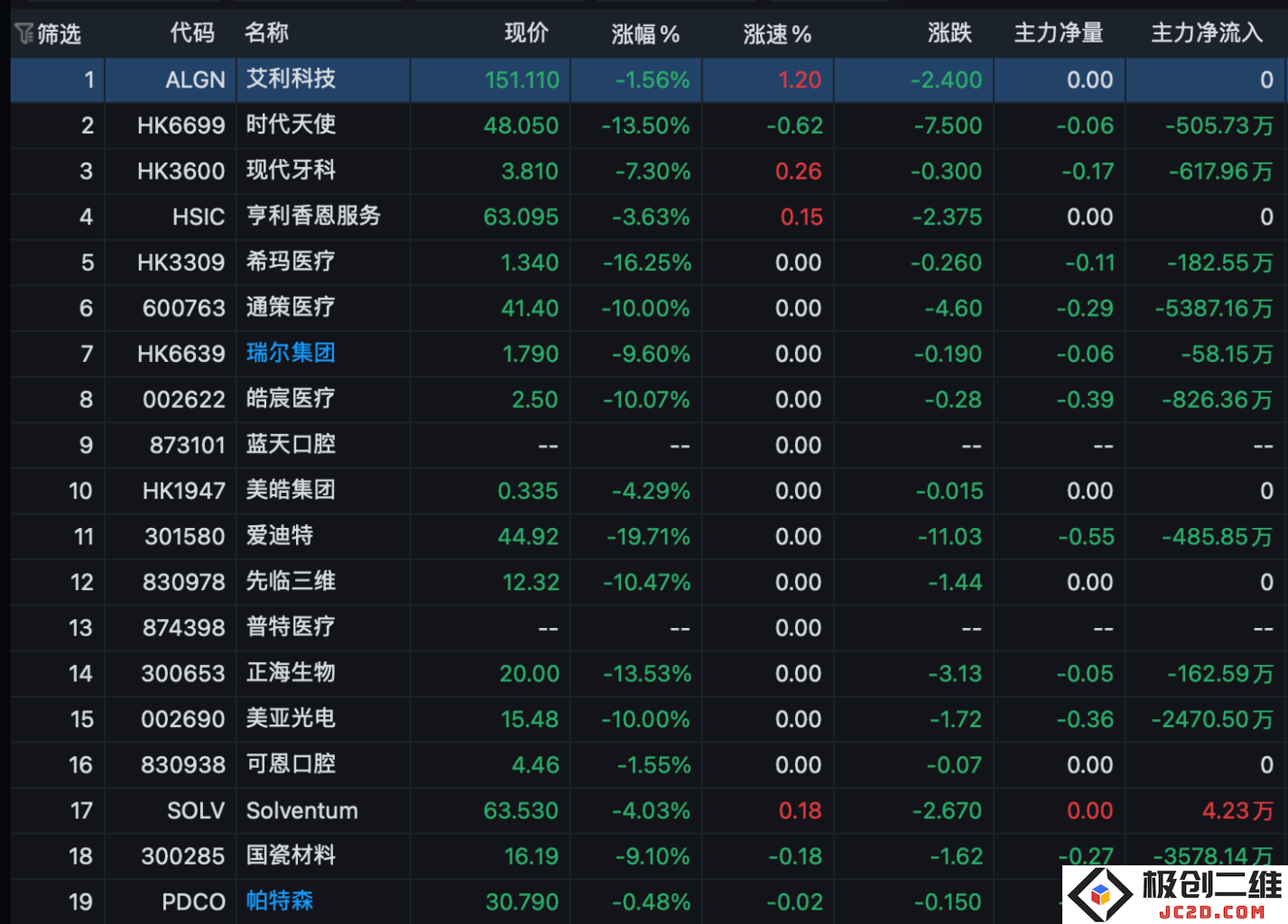Image resolution: width=1288 pixels, height=924 pixels.
Task: Click the 301580 ticker code
Action: click(184, 537)
